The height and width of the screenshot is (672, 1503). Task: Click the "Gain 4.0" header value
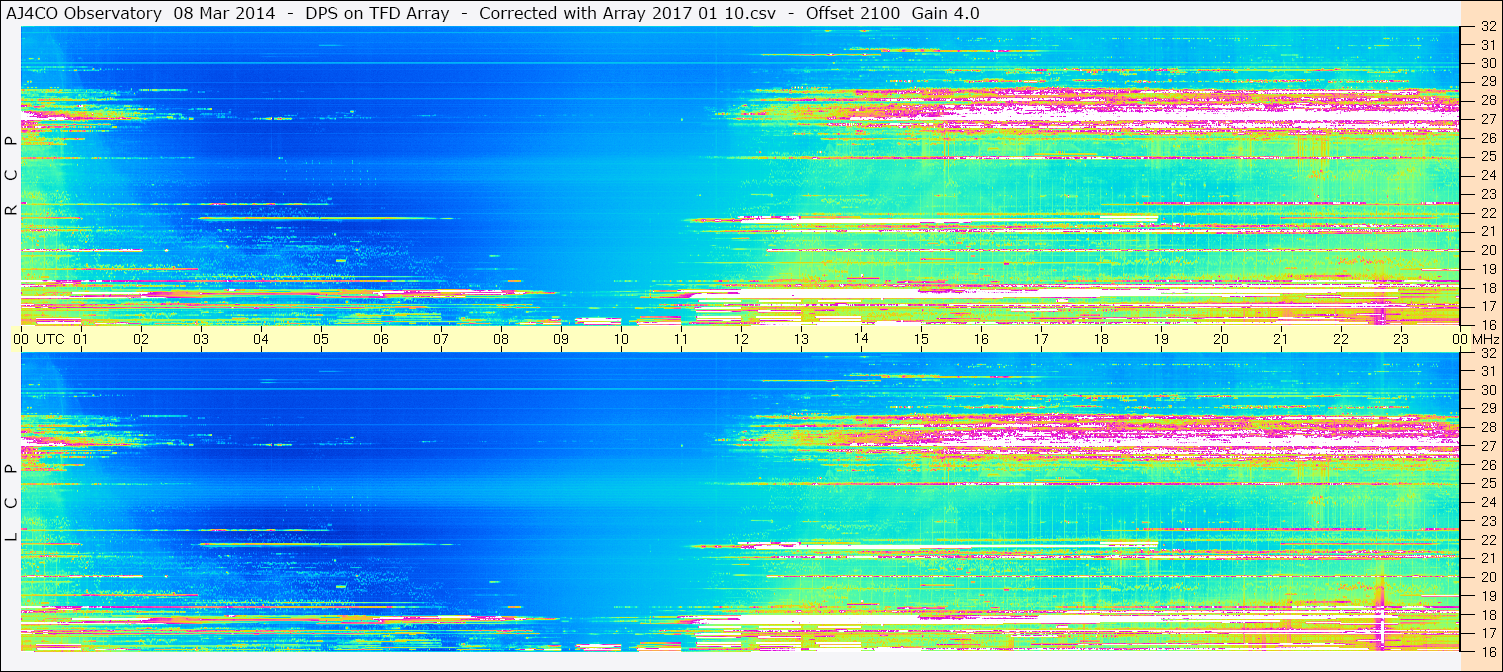(946, 13)
